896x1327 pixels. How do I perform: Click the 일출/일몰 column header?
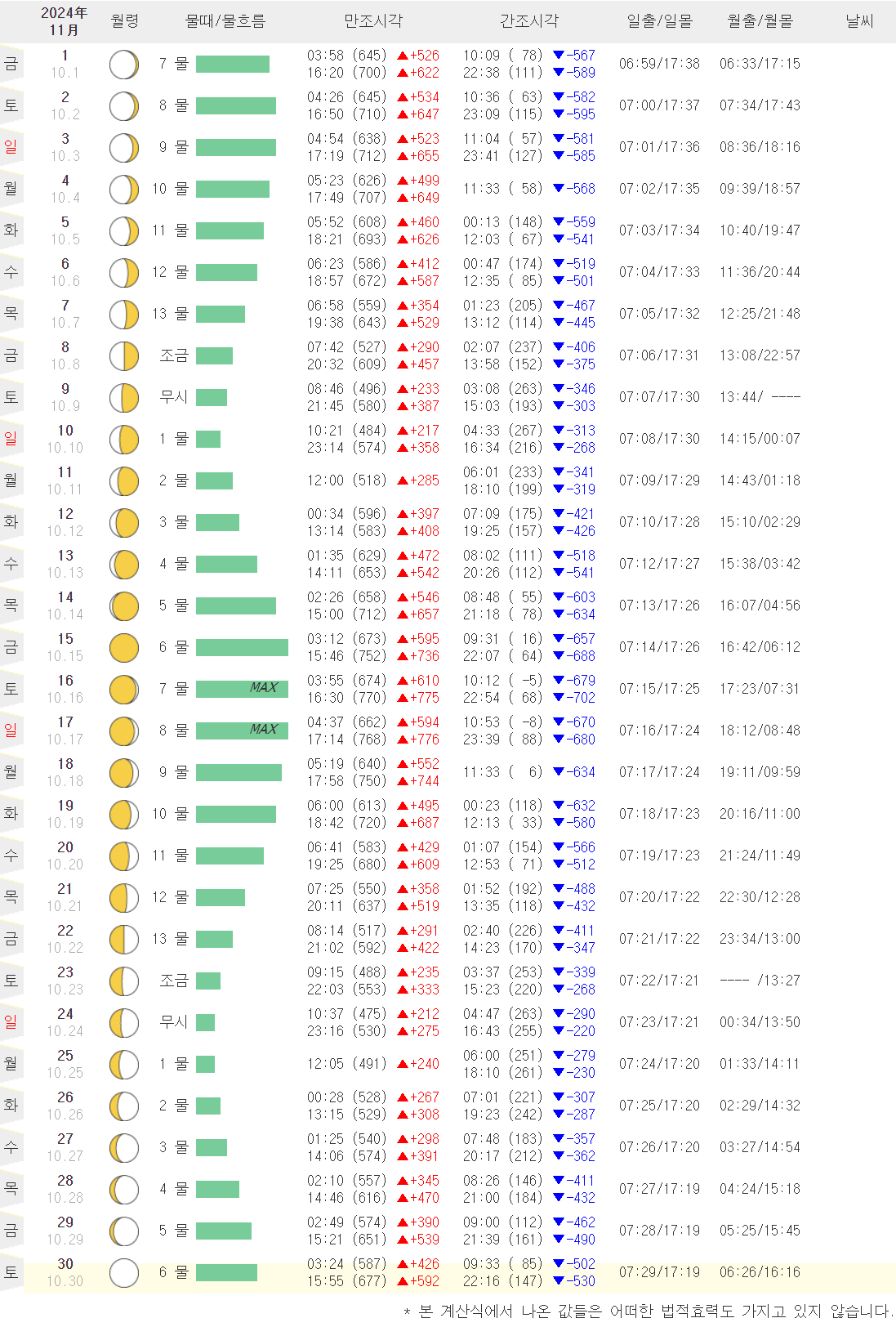click(659, 21)
